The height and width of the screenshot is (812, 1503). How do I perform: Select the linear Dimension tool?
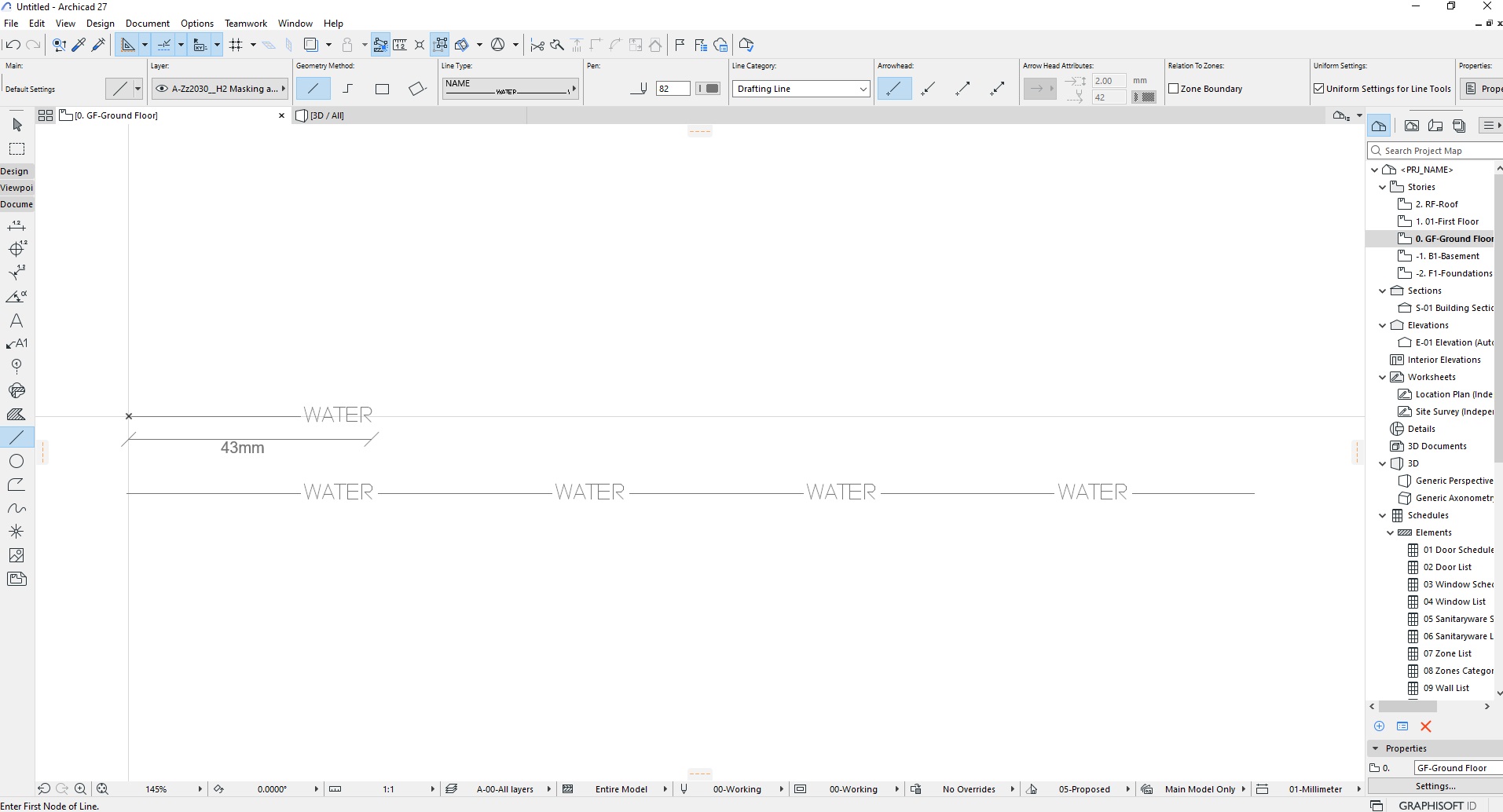tap(16, 226)
